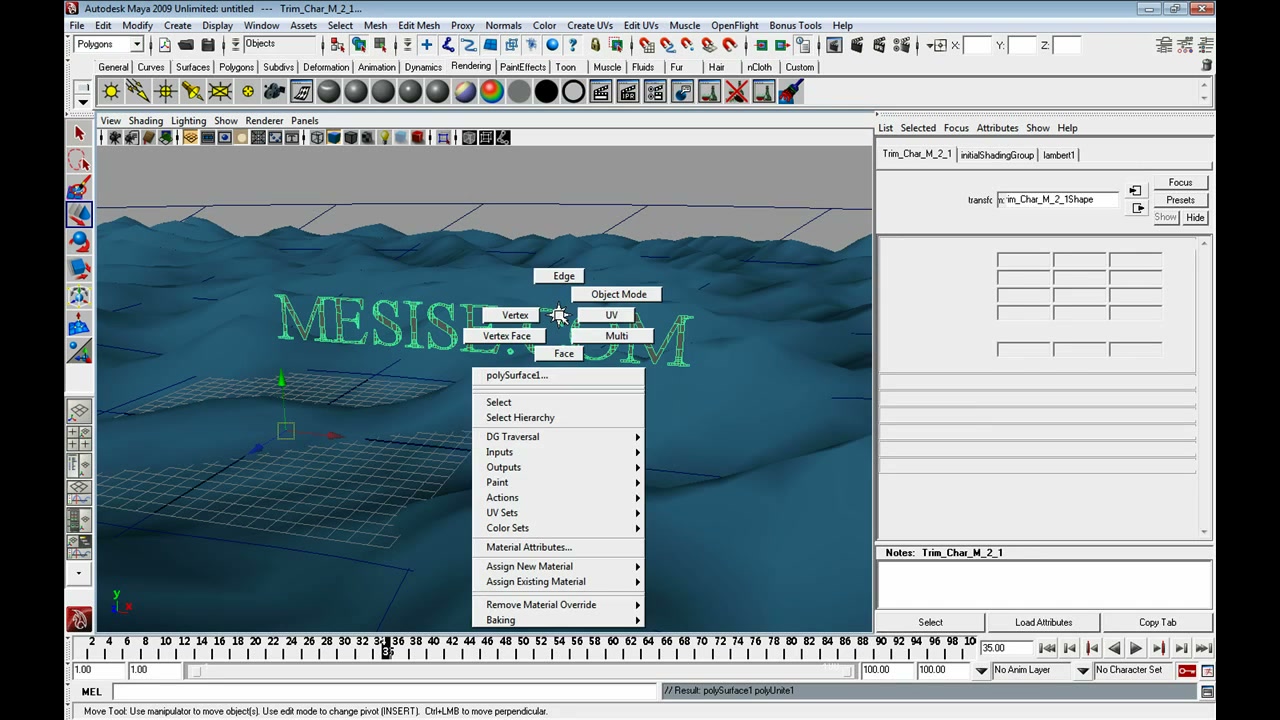Toggle use all lights bulb icon
Image resolution: width=1280 pixels, height=720 pixels.
384,138
